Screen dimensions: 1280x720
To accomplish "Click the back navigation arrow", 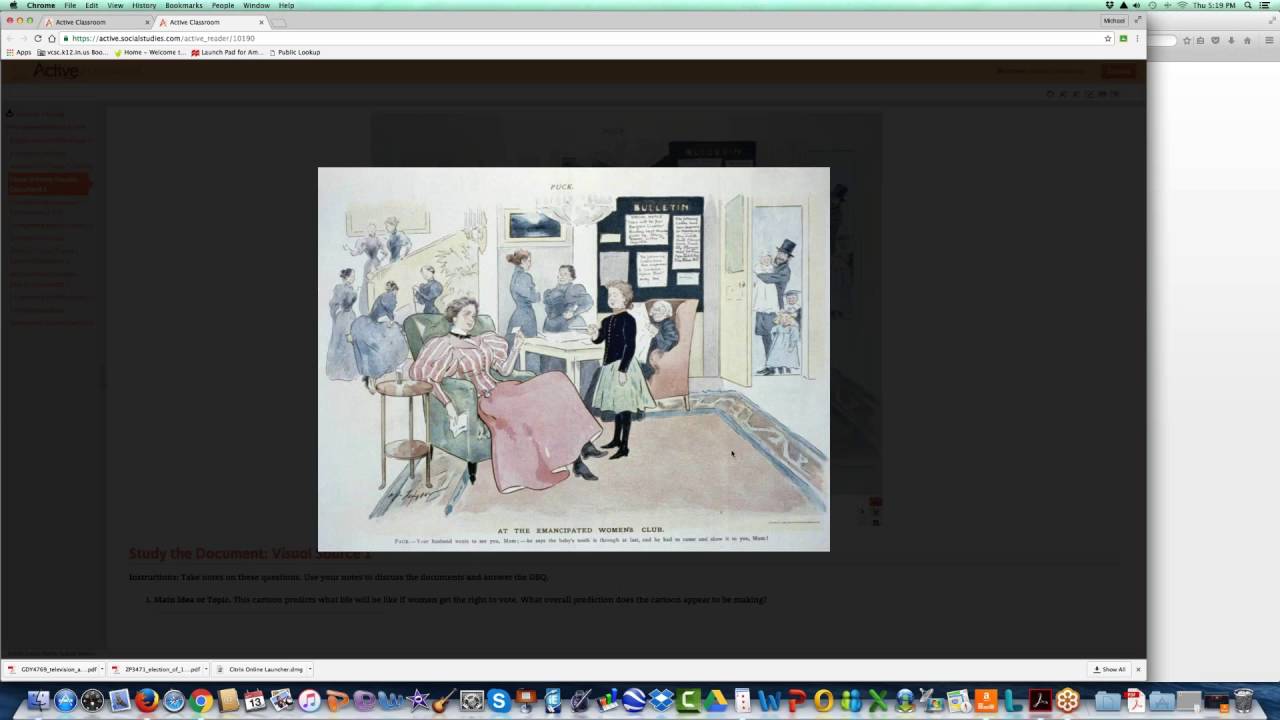I will (11, 38).
